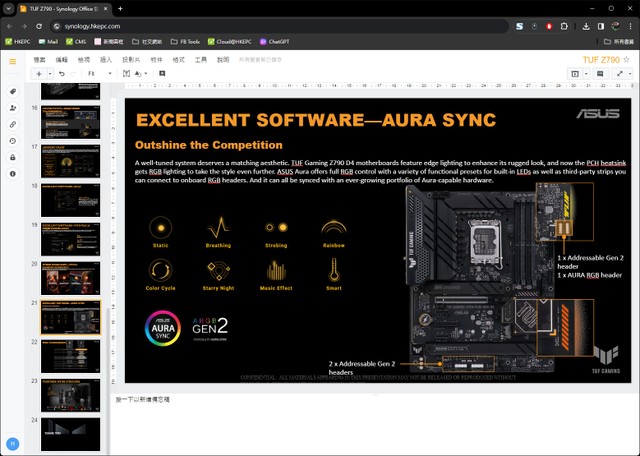Open the 格式 (Format) menu
Screen dimensions: 640x456
tap(179, 60)
